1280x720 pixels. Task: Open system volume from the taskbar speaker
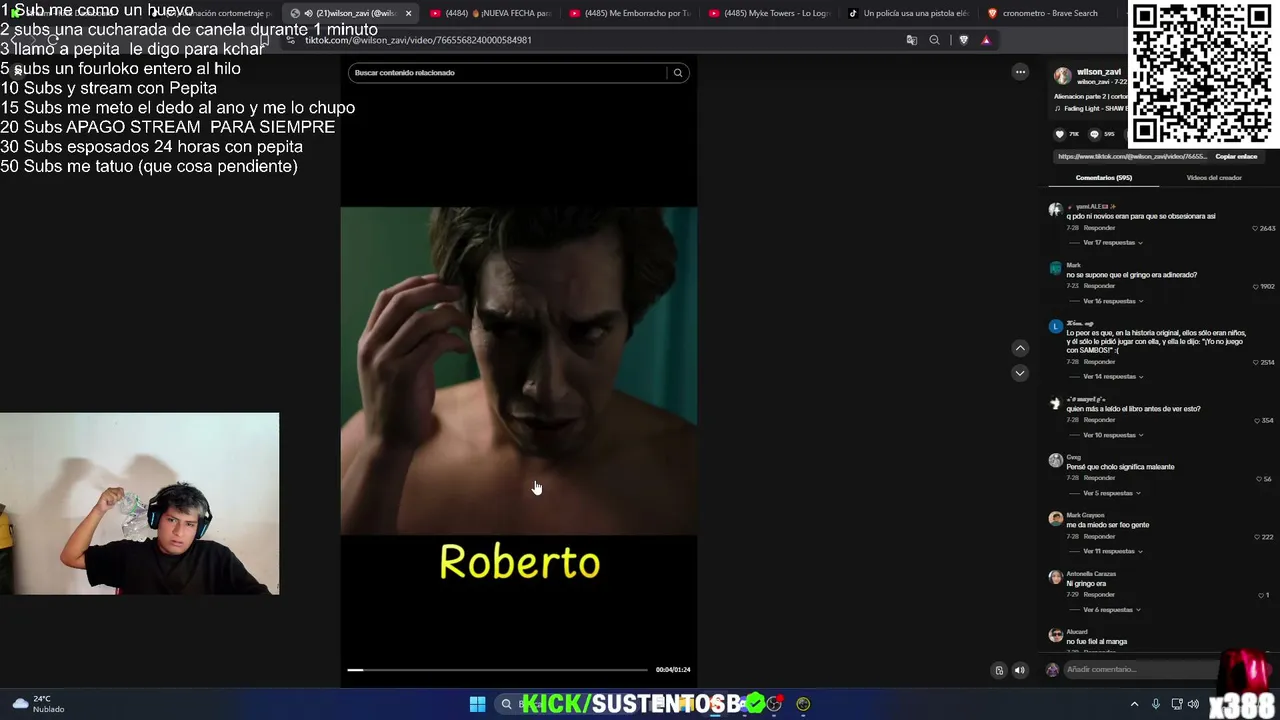coord(1193,704)
